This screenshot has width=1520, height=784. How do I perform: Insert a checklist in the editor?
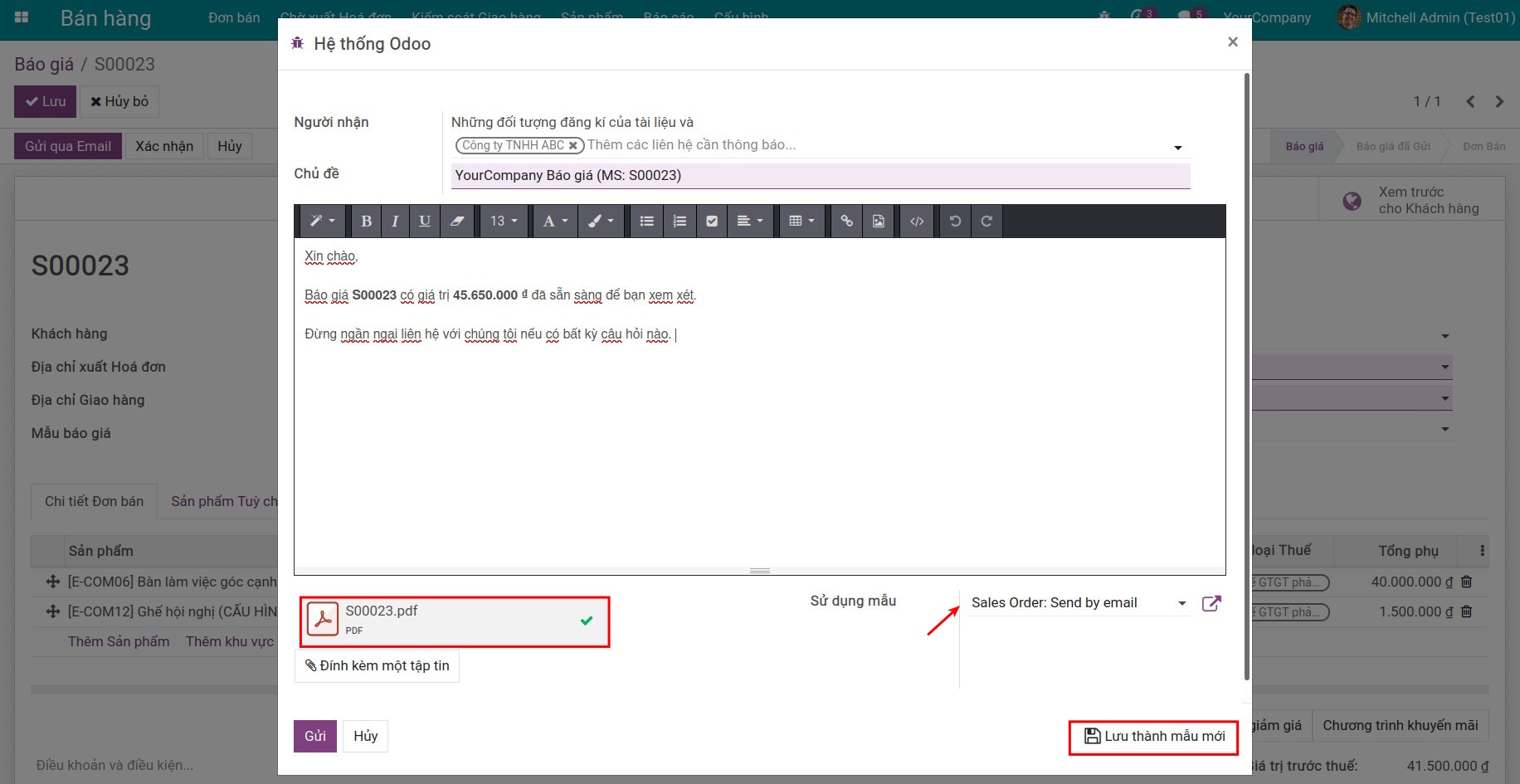point(712,222)
